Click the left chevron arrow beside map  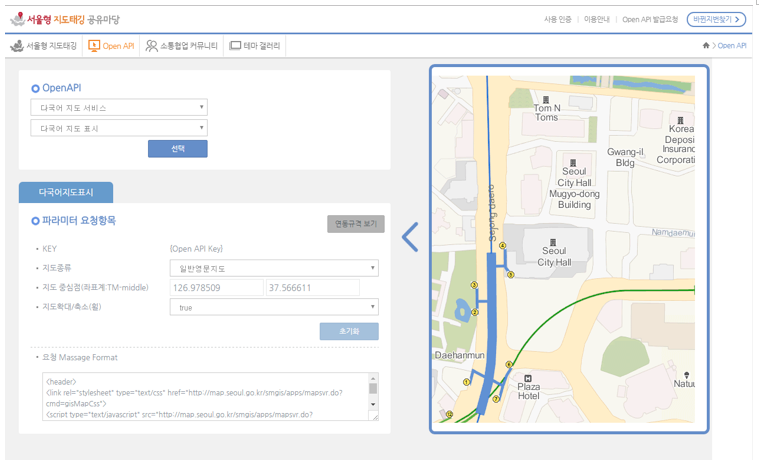[x=410, y=237]
